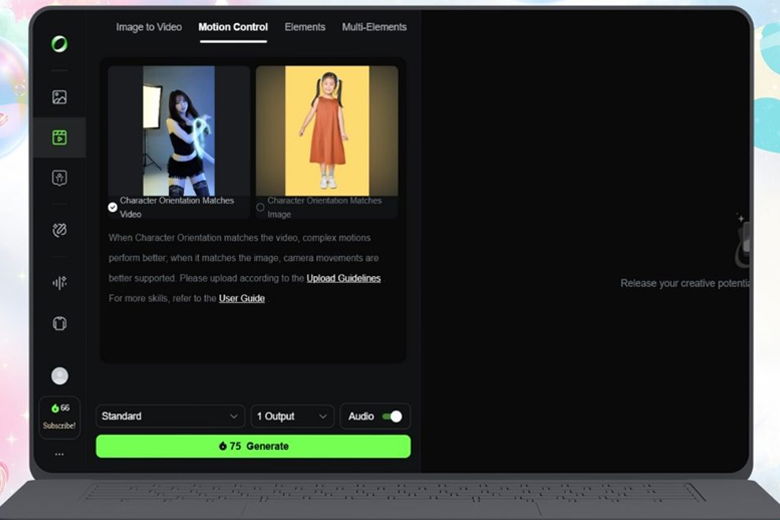This screenshot has width=780, height=520.
Task: Click the 'Release your creative potential' text
Action: (685, 283)
